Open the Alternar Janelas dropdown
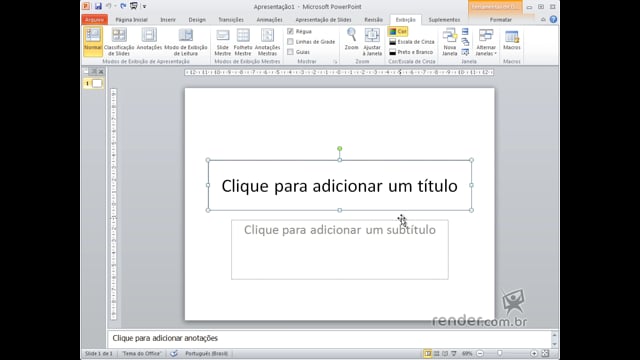Screen dimensions: 640x360 (486, 41)
